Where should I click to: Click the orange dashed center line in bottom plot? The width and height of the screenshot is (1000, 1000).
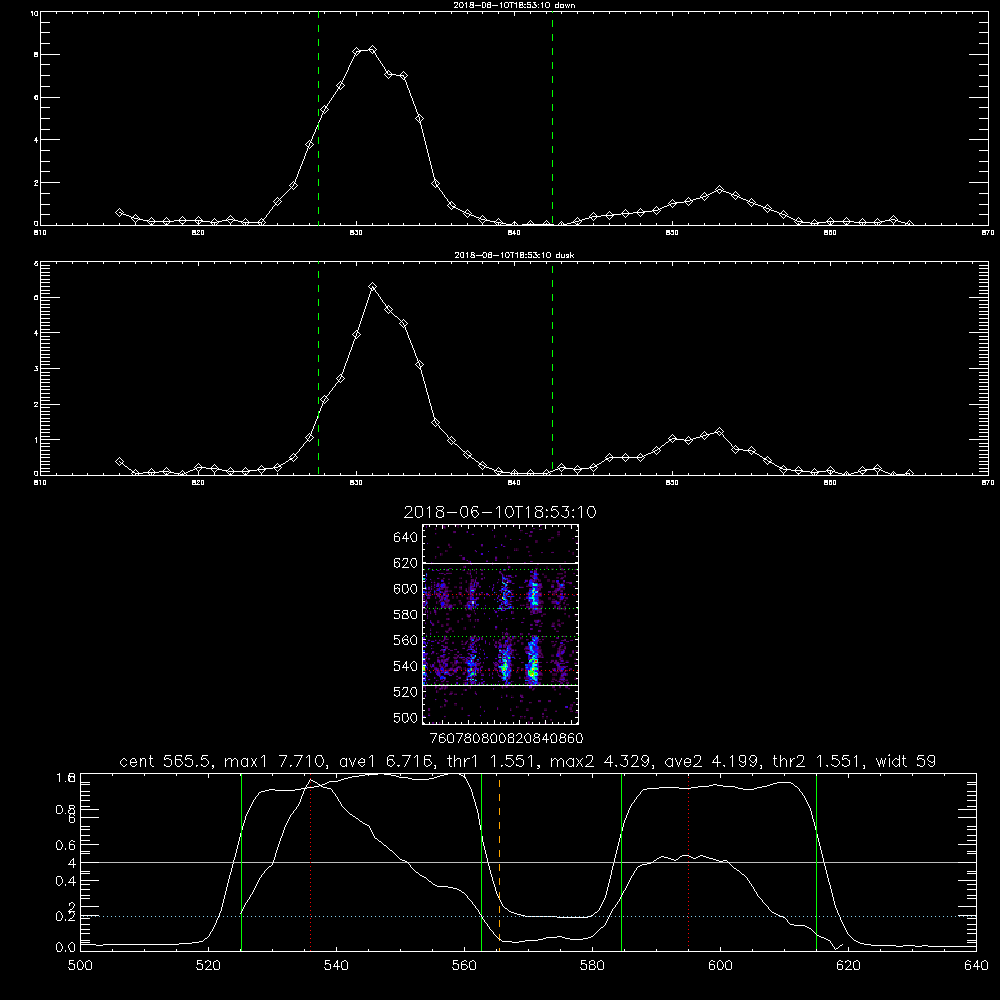(x=499, y=861)
